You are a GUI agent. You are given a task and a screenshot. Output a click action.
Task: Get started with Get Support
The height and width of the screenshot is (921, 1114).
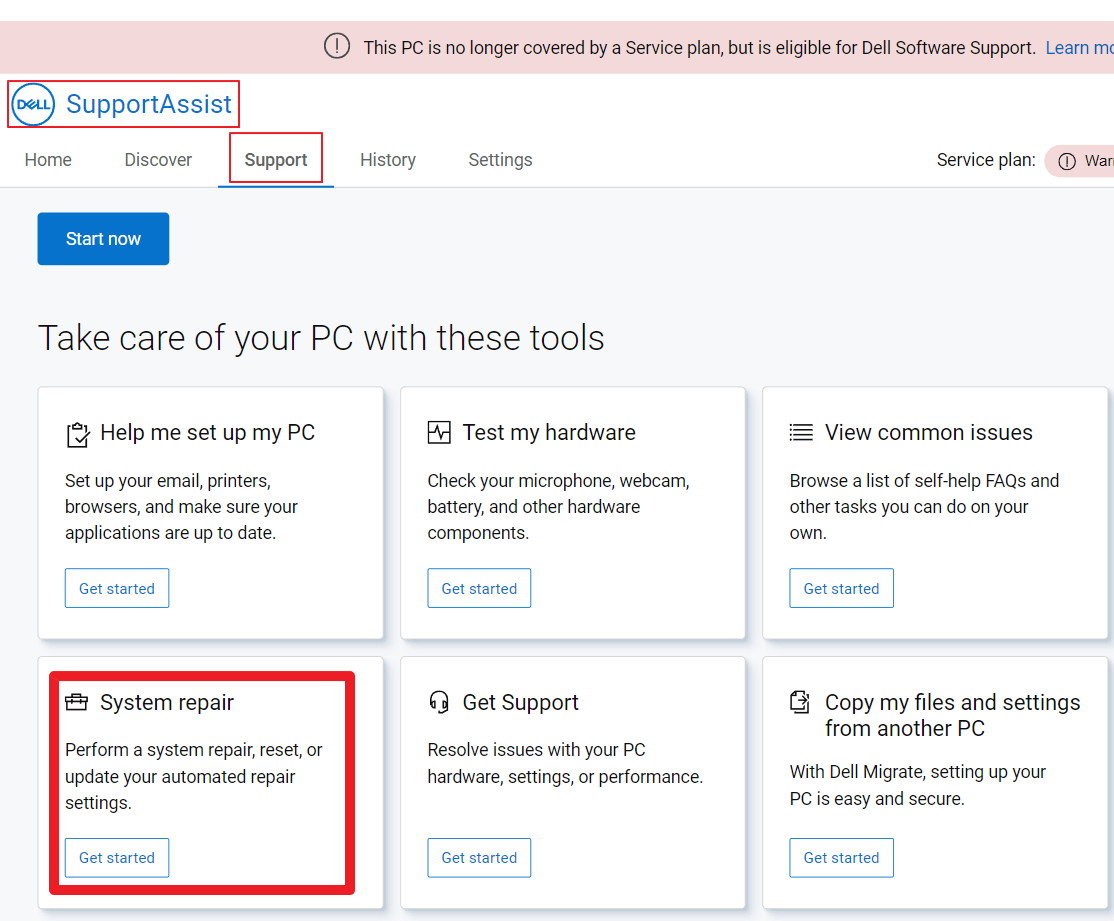point(479,858)
